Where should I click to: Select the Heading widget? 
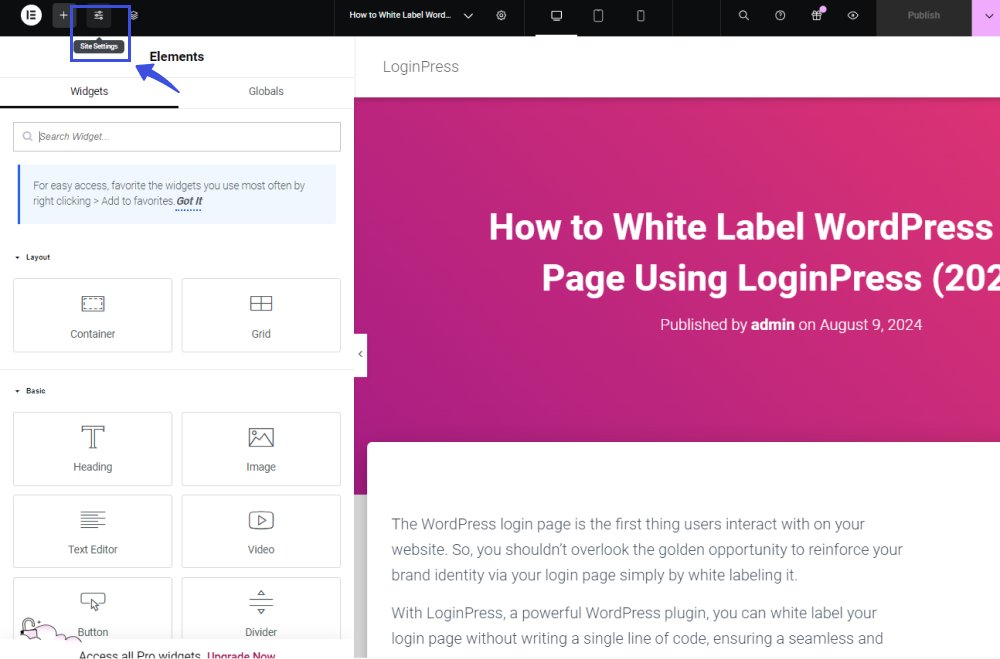pos(92,448)
